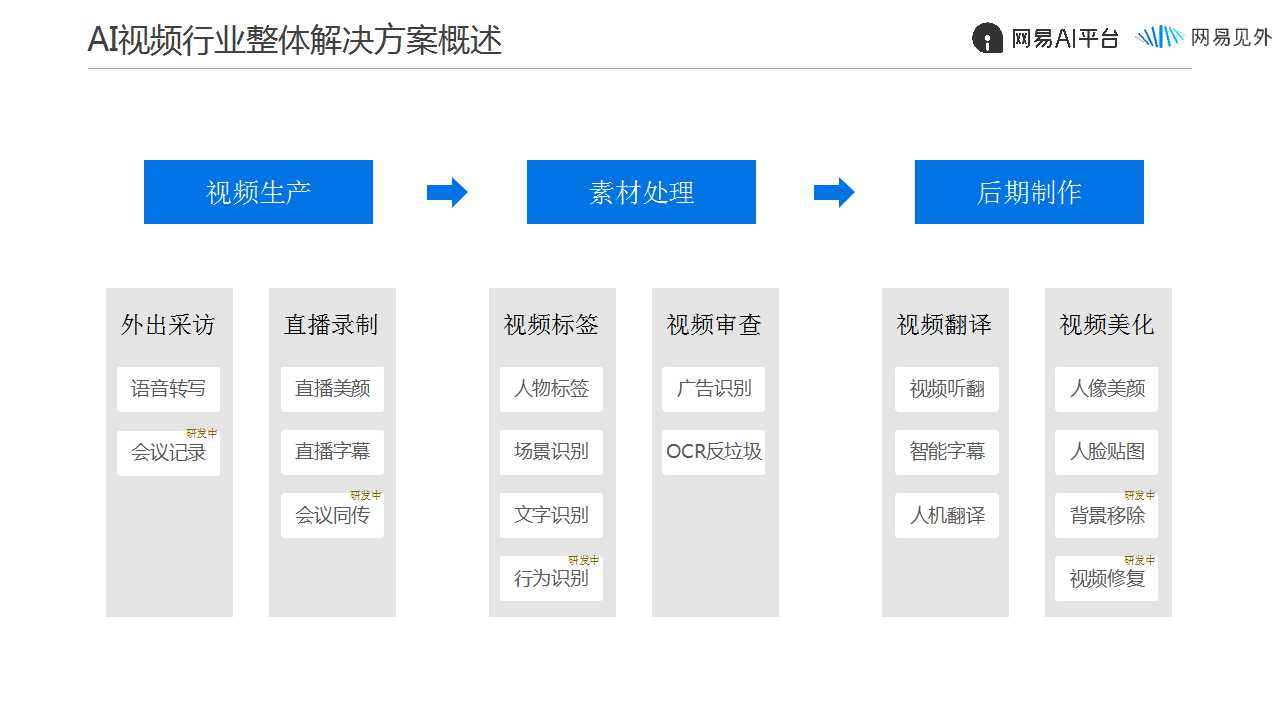Select the 后期制作 blue block
Screen dimensions: 1280x720
coord(1029,192)
